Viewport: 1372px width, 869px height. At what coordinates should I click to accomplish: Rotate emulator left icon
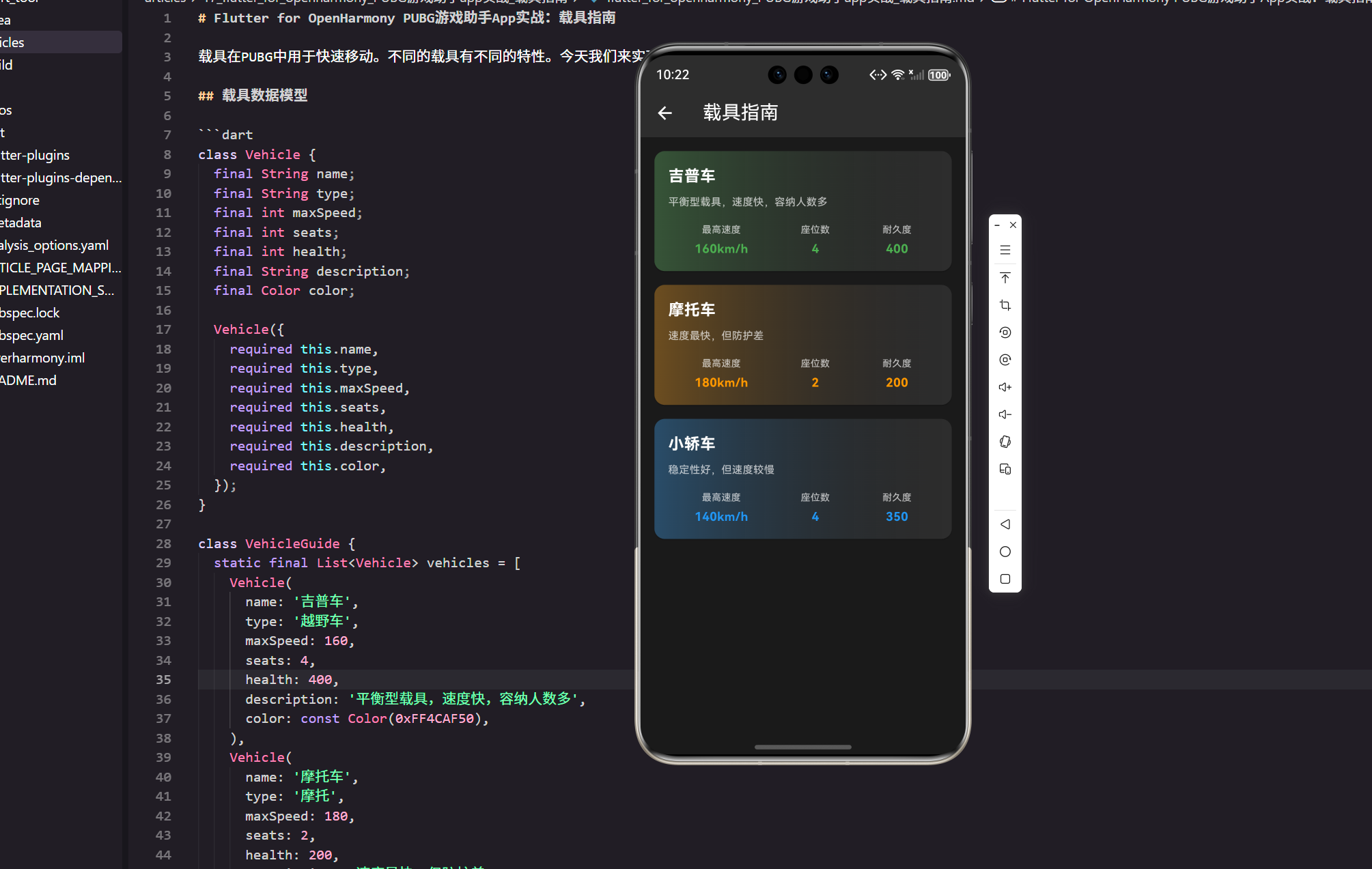click(1005, 332)
